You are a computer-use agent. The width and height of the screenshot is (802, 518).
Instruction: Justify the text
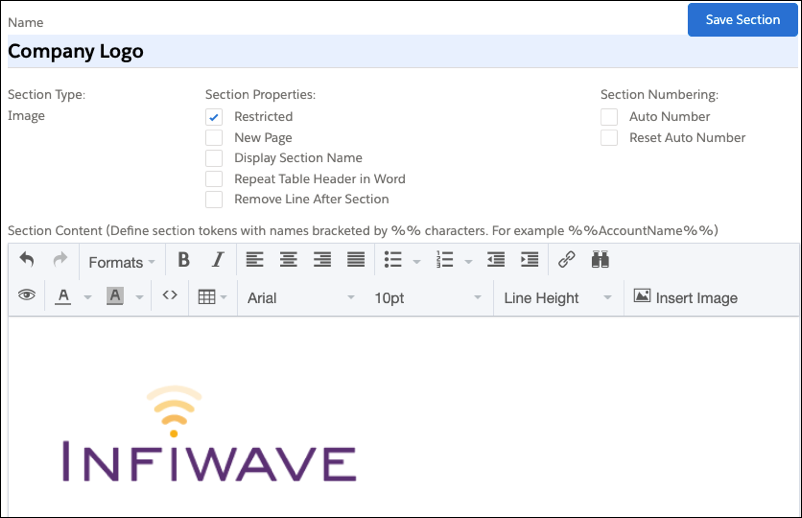click(x=356, y=260)
